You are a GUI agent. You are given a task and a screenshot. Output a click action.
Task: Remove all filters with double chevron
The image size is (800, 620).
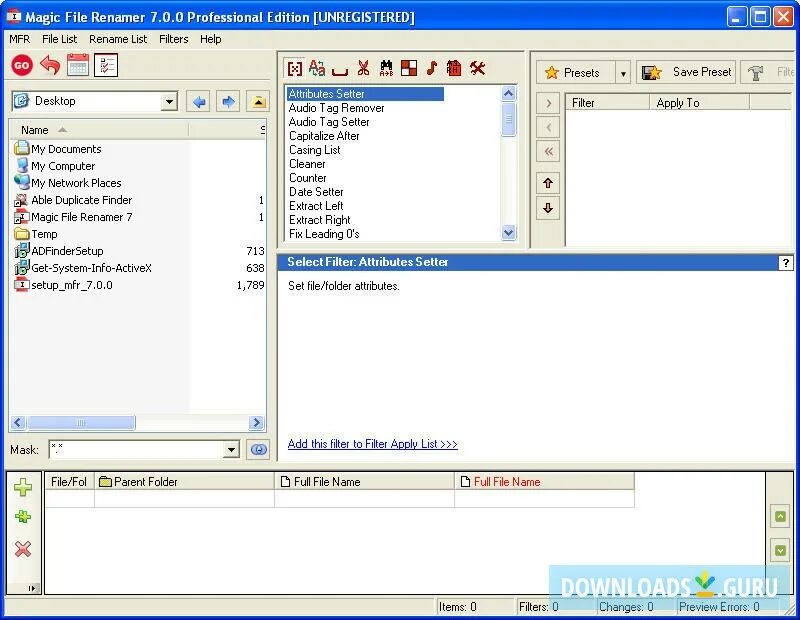[x=548, y=151]
